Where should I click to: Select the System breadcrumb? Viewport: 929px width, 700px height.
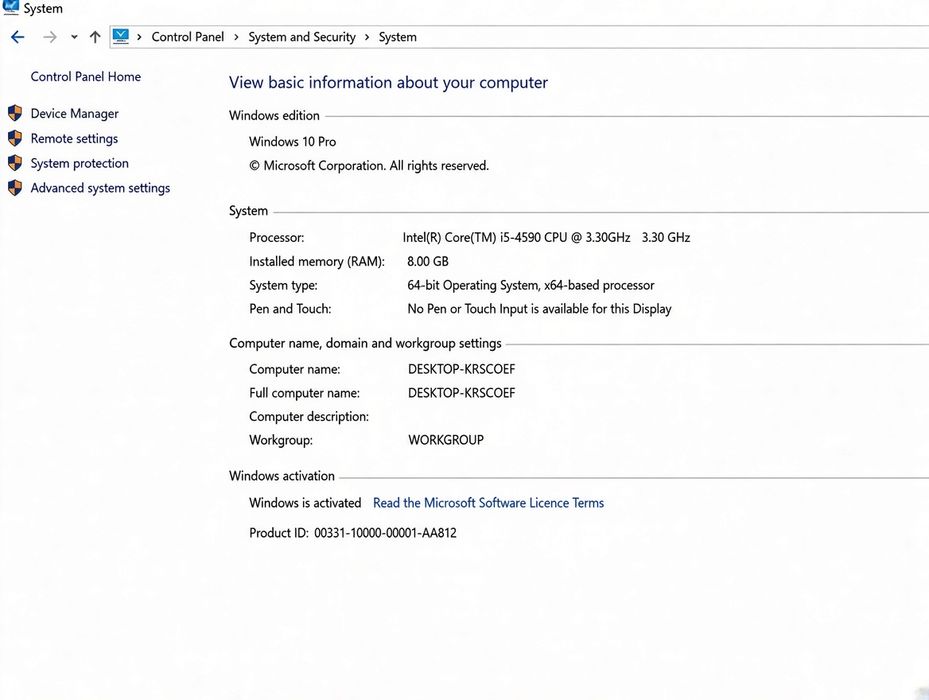[398, 37]
